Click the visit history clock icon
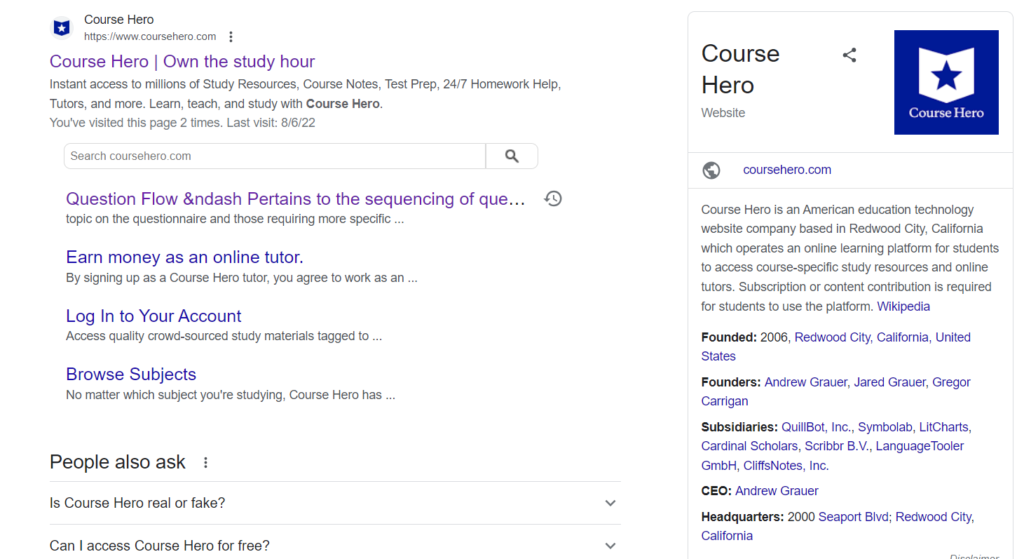This screenshot has width=1024, height=559. 553,199
